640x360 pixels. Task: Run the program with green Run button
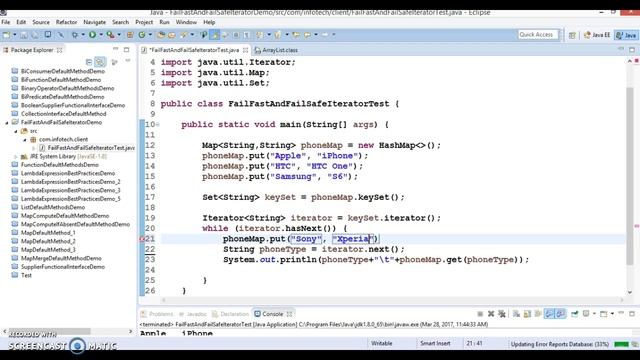93,35
